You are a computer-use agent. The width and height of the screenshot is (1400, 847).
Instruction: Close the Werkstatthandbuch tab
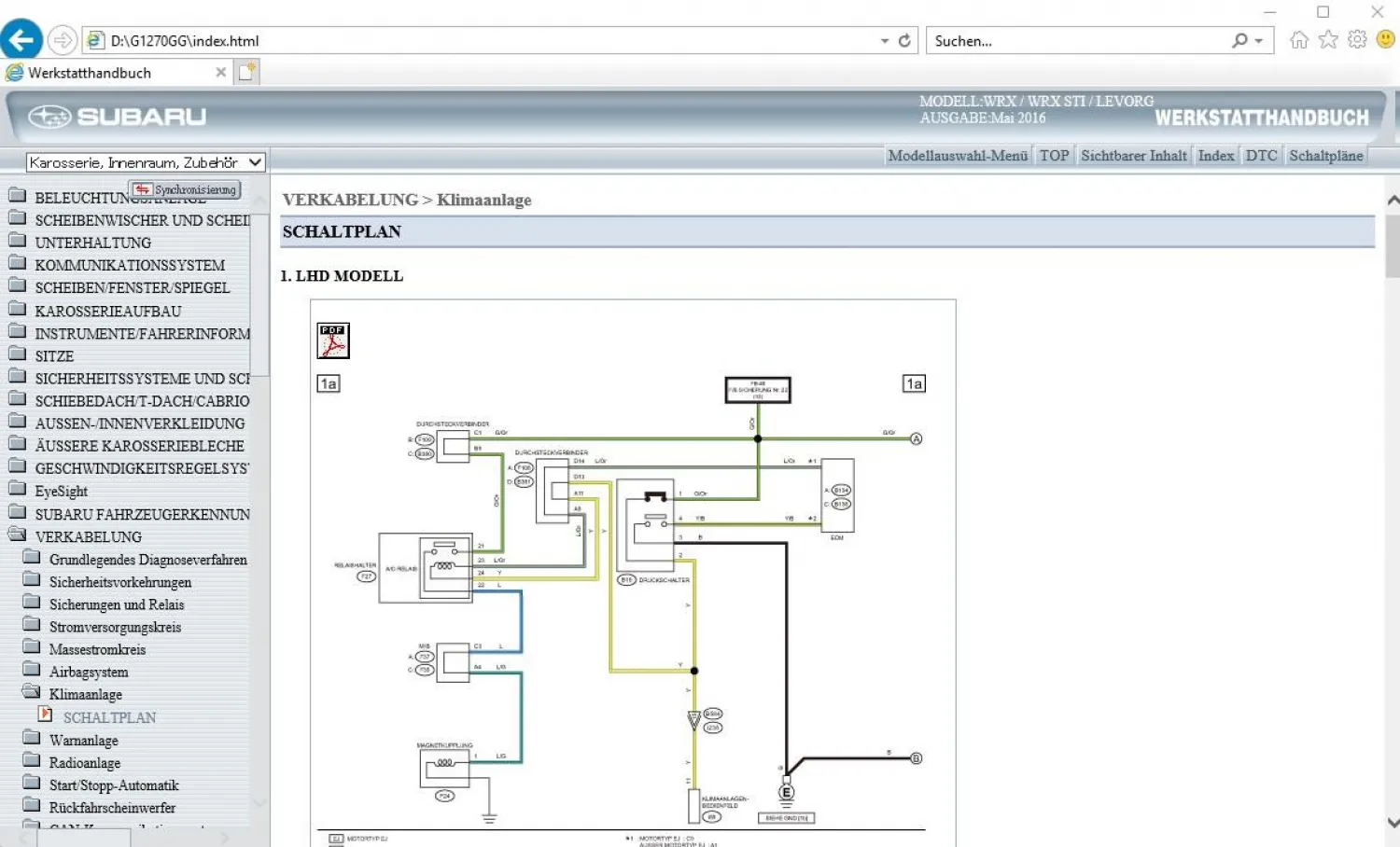point(220,72)
